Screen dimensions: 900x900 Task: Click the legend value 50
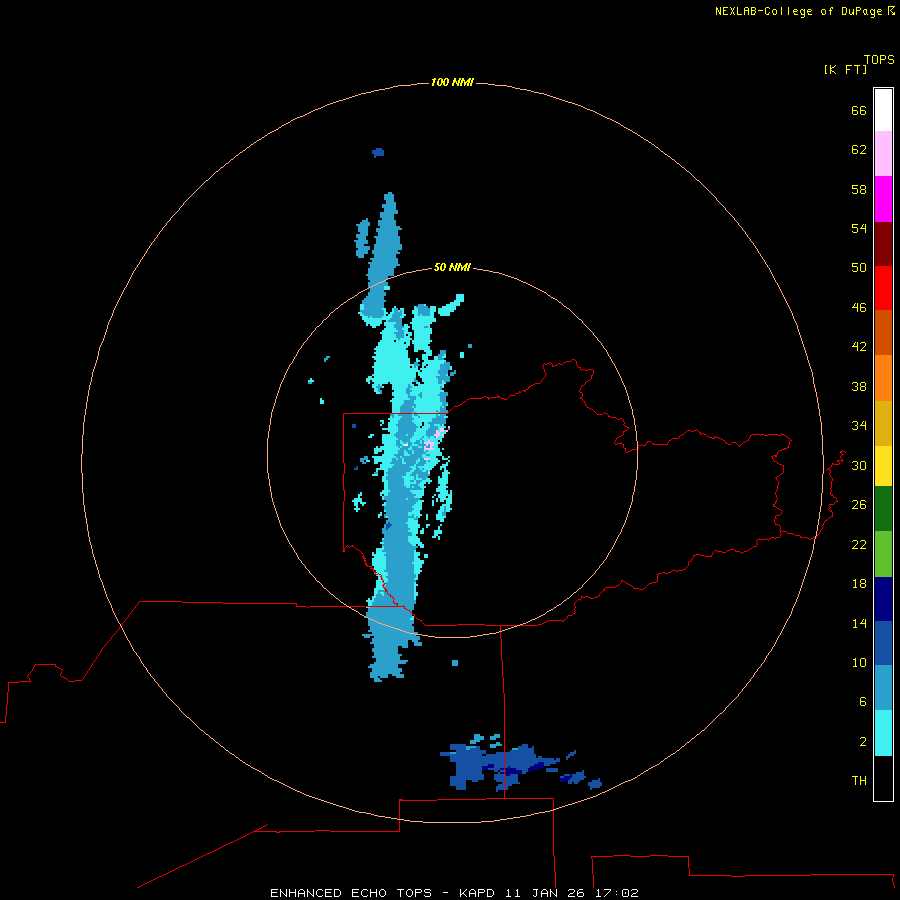pos(859,268)
